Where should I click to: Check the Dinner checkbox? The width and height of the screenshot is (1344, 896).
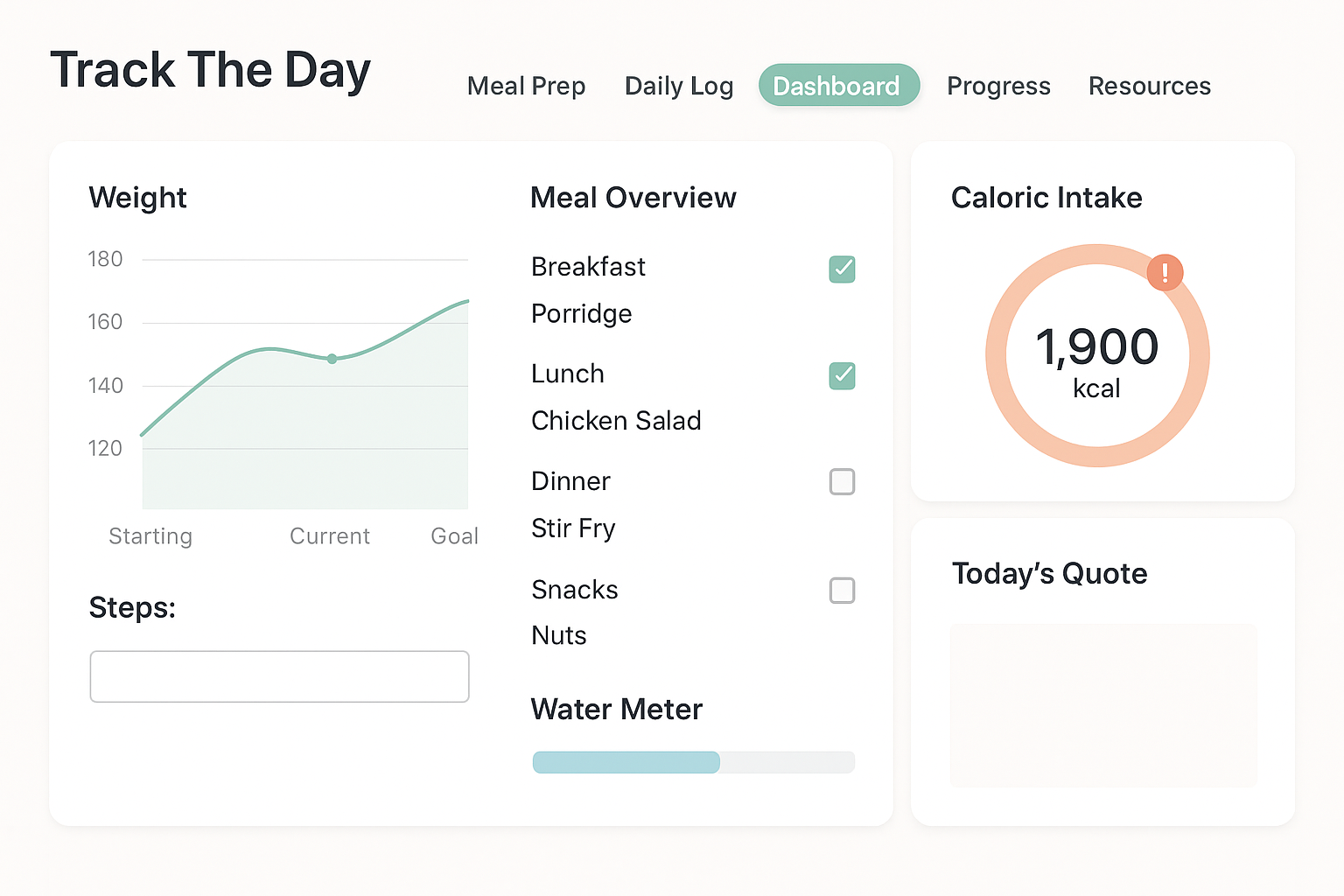point(842,482)
